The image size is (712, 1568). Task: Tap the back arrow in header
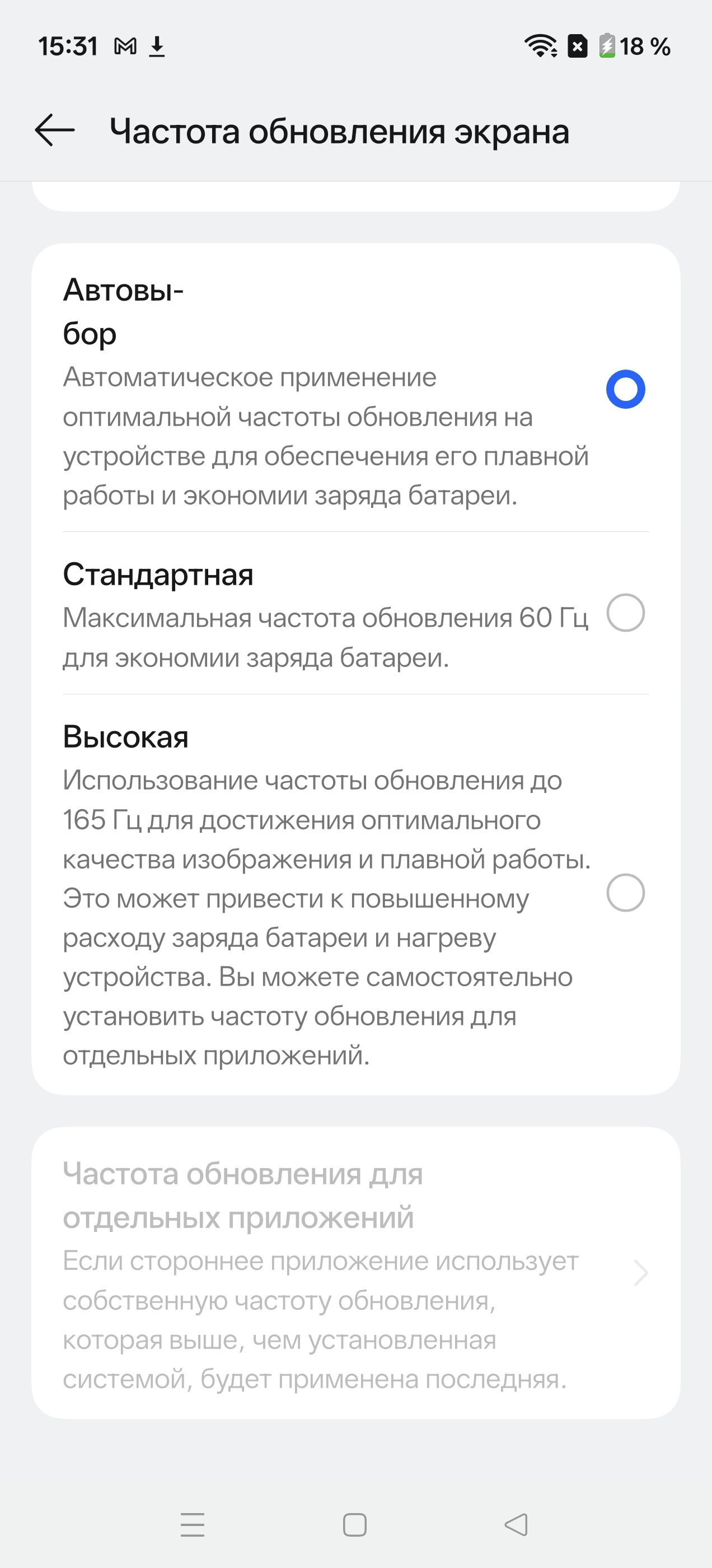click(x=55, y=130)
